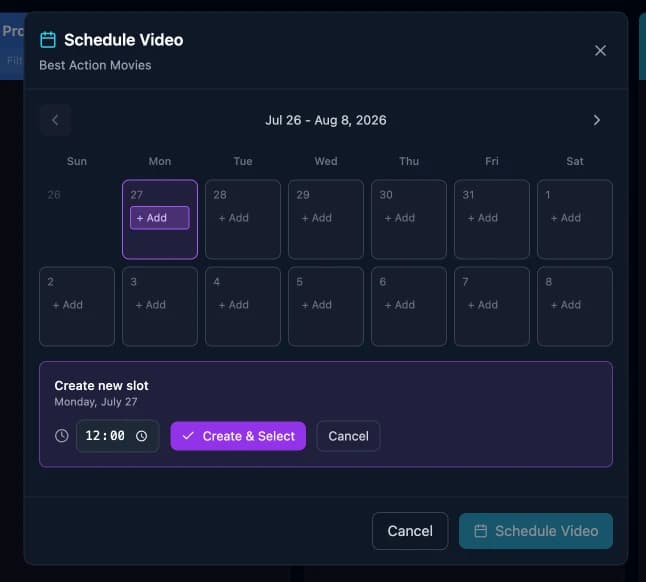Add a slot on Monday 3

pyautogui.click(x=151, y=305)
